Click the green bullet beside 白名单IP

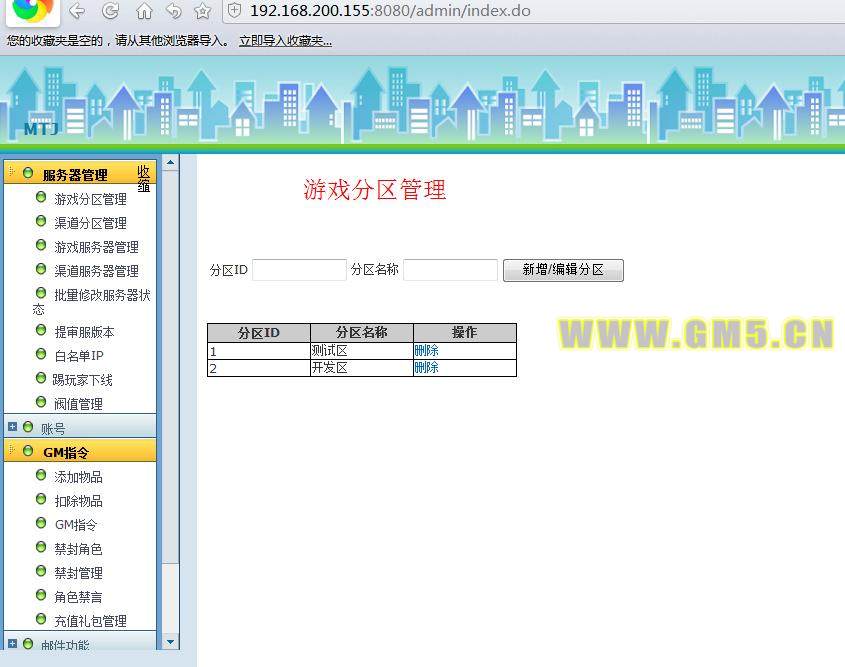pos(41,355)
